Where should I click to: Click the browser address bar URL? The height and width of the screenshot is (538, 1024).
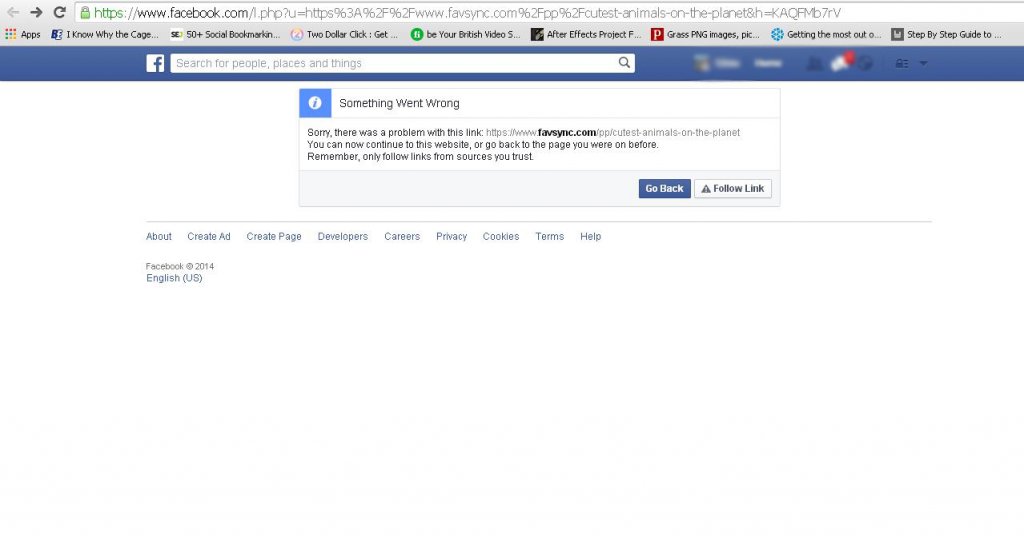467,12
